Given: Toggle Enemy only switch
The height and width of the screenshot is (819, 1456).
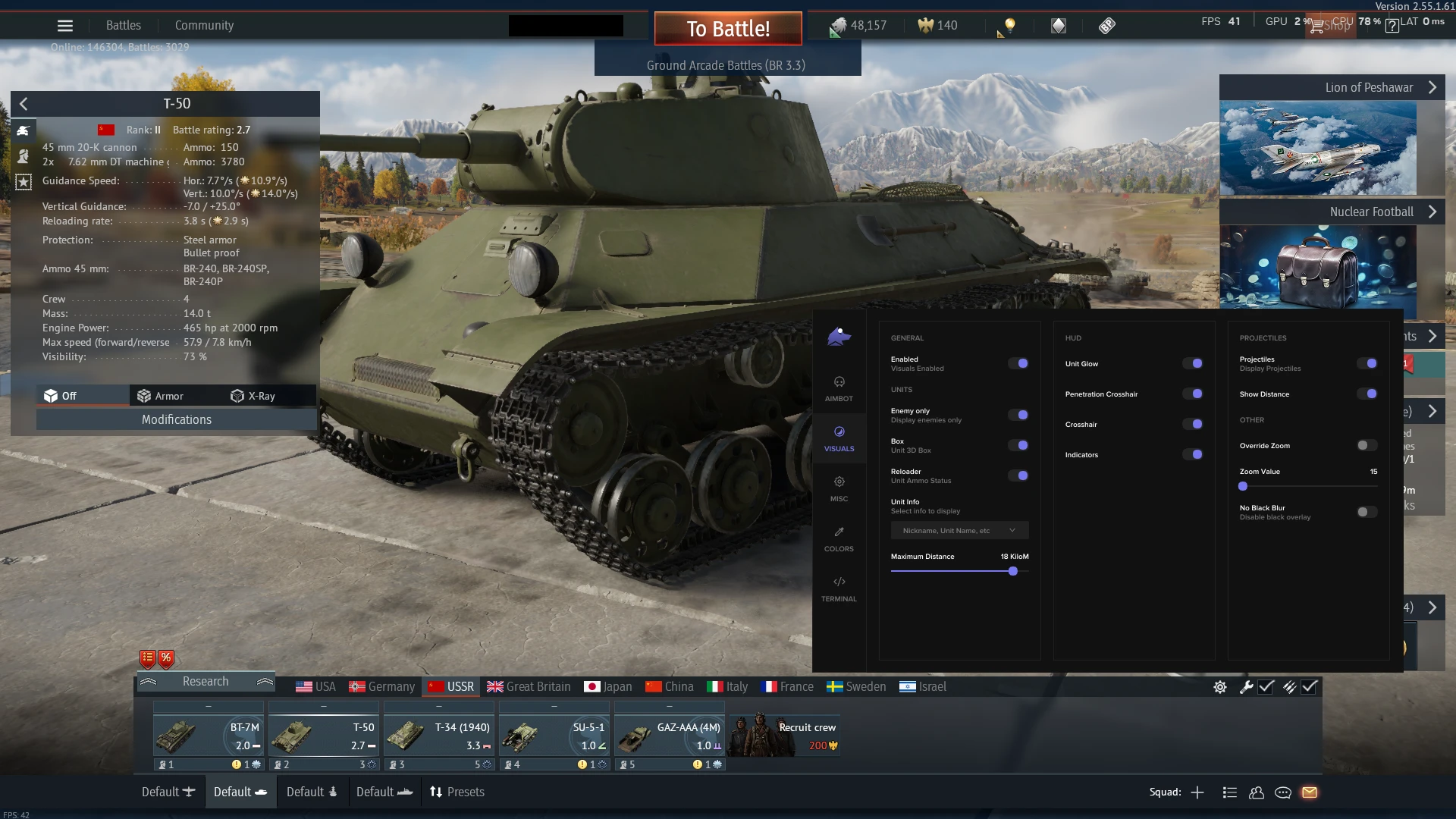Looking at the screenshot, I should click(x=1018, y=416).
